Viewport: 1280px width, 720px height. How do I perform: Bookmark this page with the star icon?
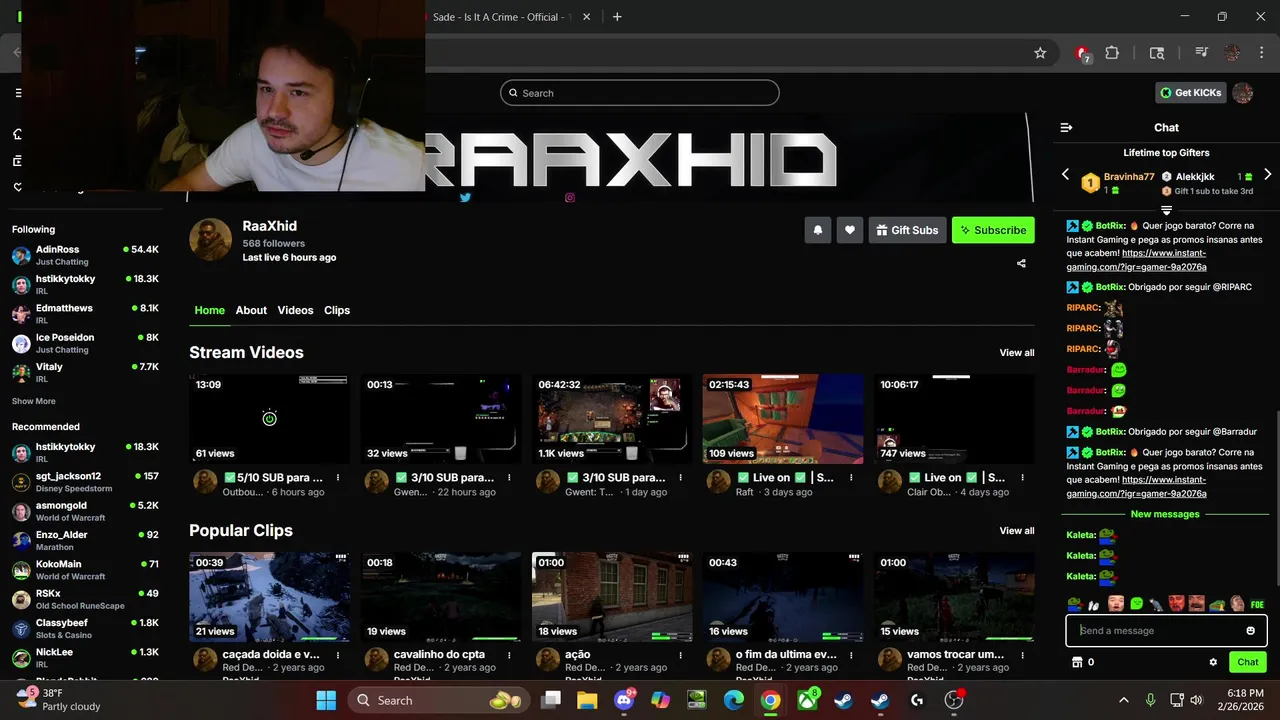pos(1040,53)
